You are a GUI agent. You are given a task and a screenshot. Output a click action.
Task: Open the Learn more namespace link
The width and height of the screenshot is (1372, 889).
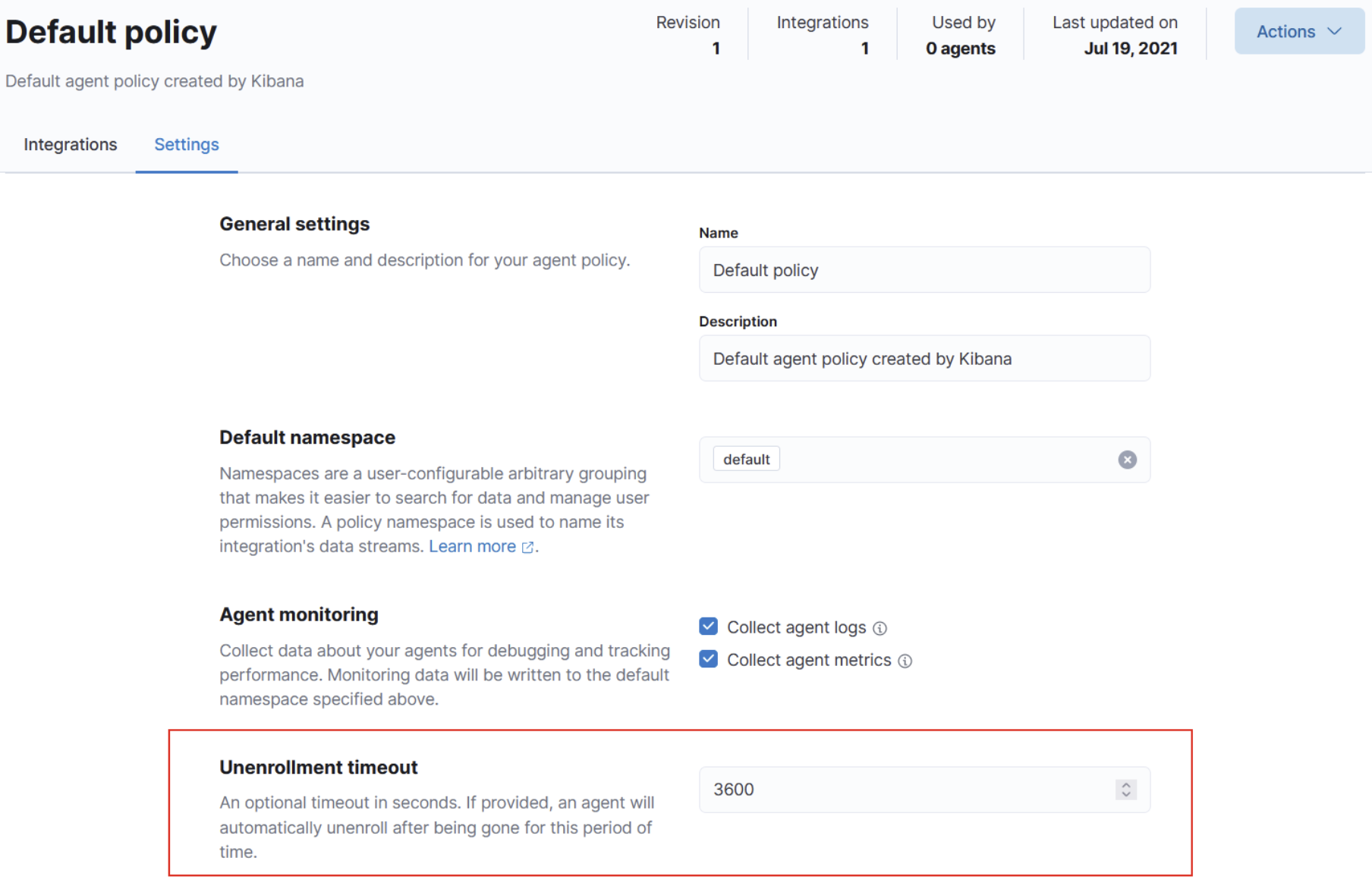pyautogui.click(x=472, y=546)
